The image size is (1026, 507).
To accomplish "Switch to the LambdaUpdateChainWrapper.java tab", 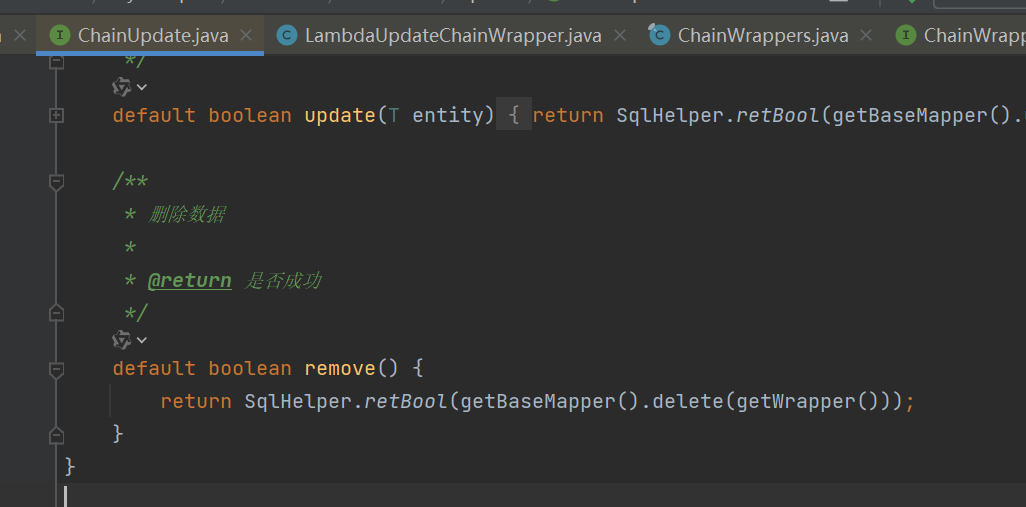I will tap(452, 36).
